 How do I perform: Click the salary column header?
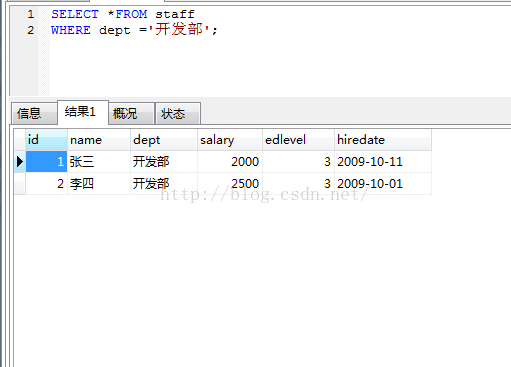(230, 140)
